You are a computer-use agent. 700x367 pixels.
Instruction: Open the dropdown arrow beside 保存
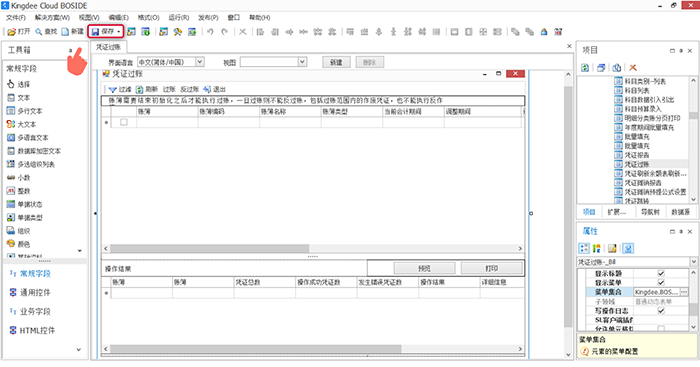coord(119,32)
